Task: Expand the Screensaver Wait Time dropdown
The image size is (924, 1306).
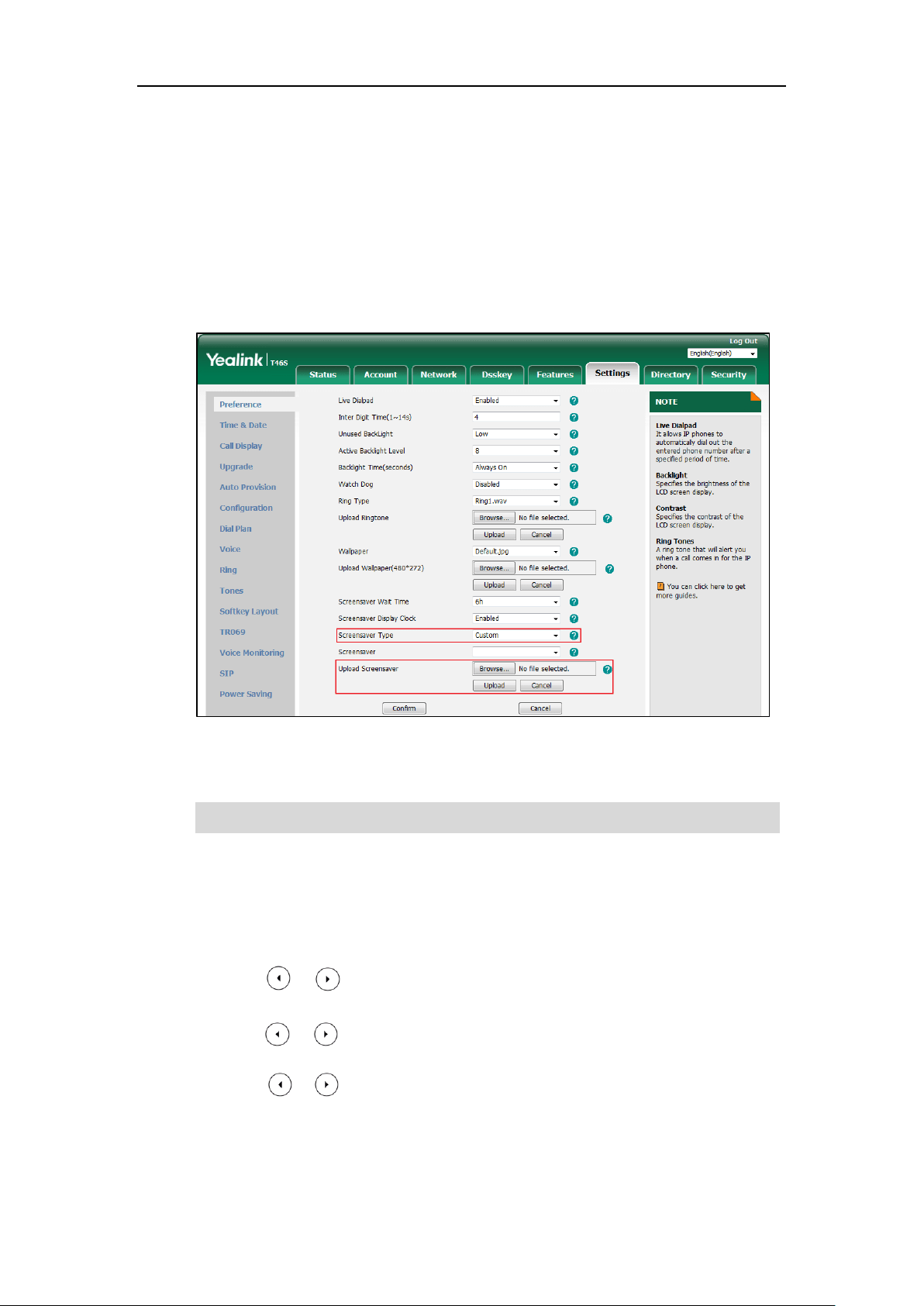Action: pos(516,601)
